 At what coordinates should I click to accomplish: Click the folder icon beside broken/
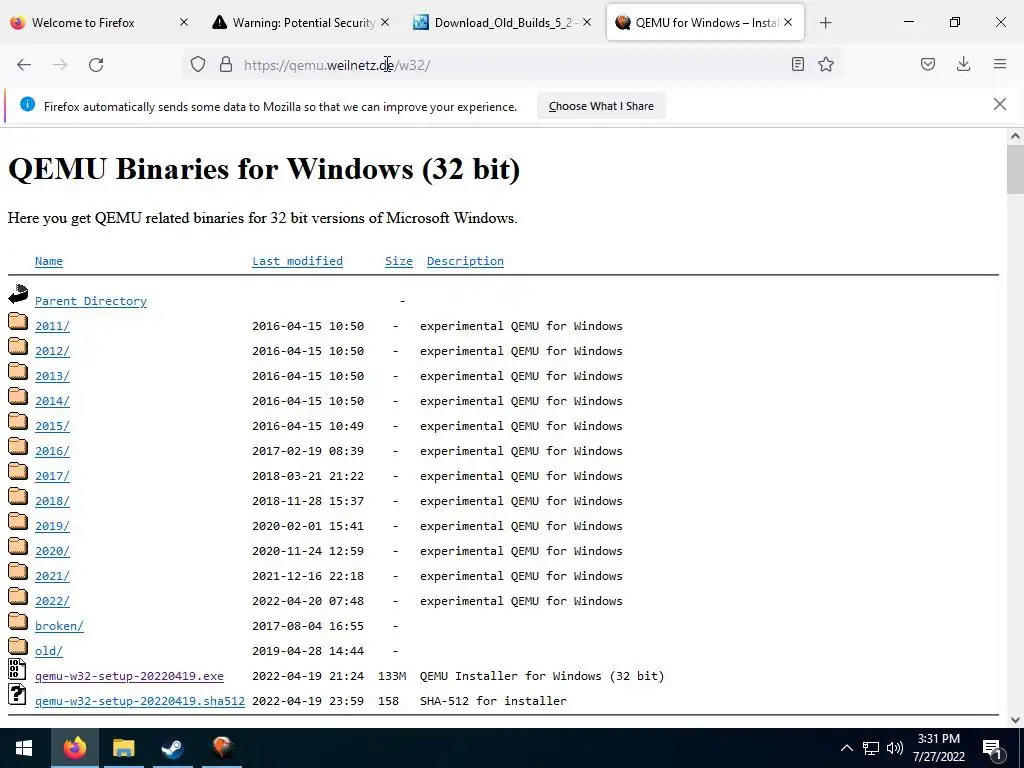tap(18, 622)
